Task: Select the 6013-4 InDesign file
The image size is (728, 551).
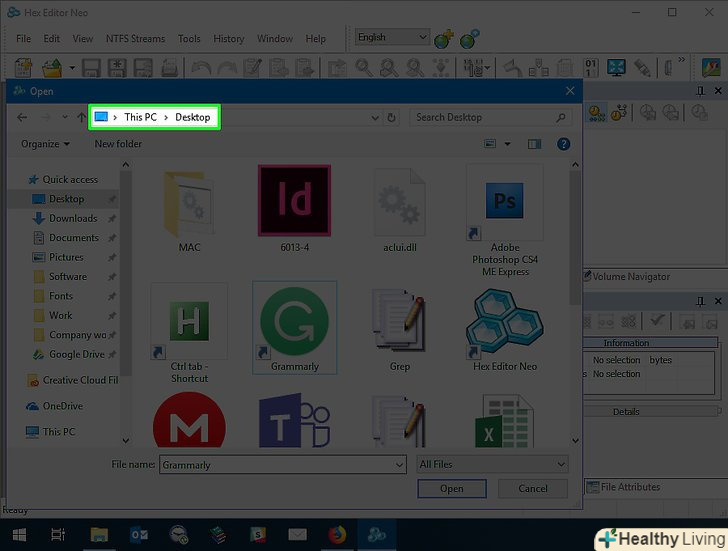Action: click(x=294, y=209)
